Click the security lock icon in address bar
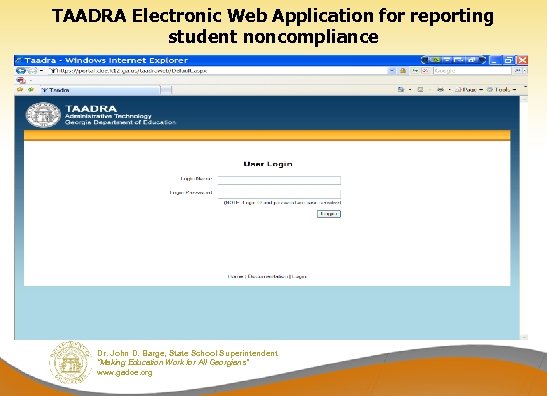The image size is (547, 396). click(x=403, y=71)
